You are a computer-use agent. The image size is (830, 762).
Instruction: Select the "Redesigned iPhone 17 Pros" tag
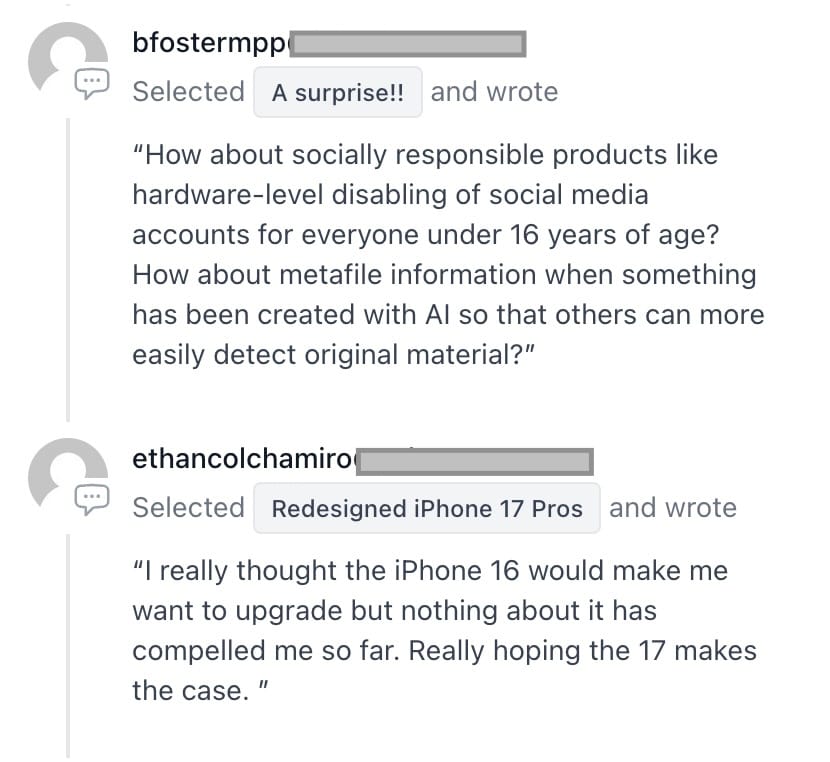click(427, 508)
